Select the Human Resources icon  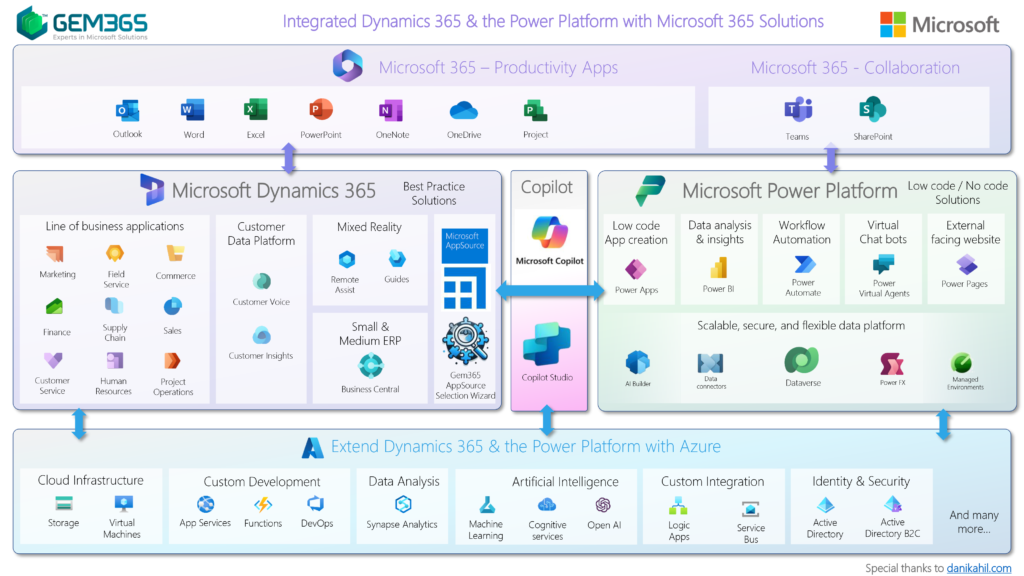(x=115, y=360)
